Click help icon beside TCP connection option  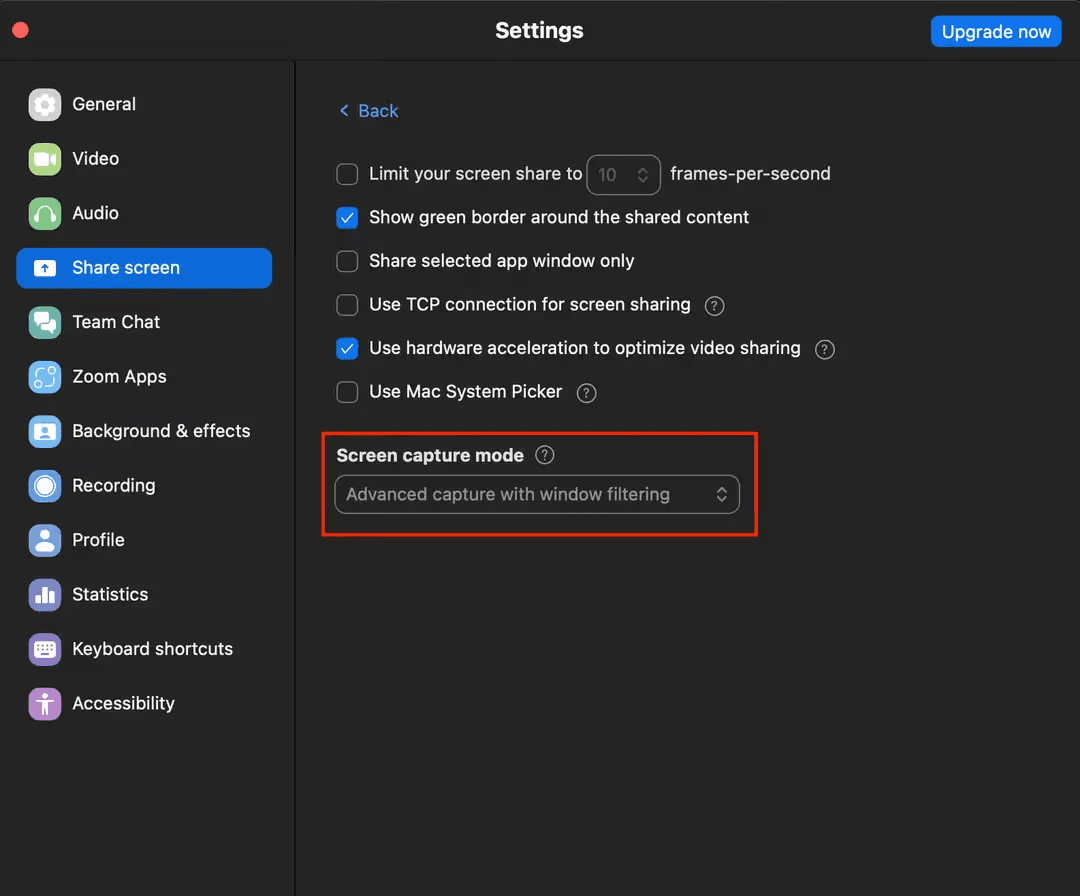[x=714, y=306]
